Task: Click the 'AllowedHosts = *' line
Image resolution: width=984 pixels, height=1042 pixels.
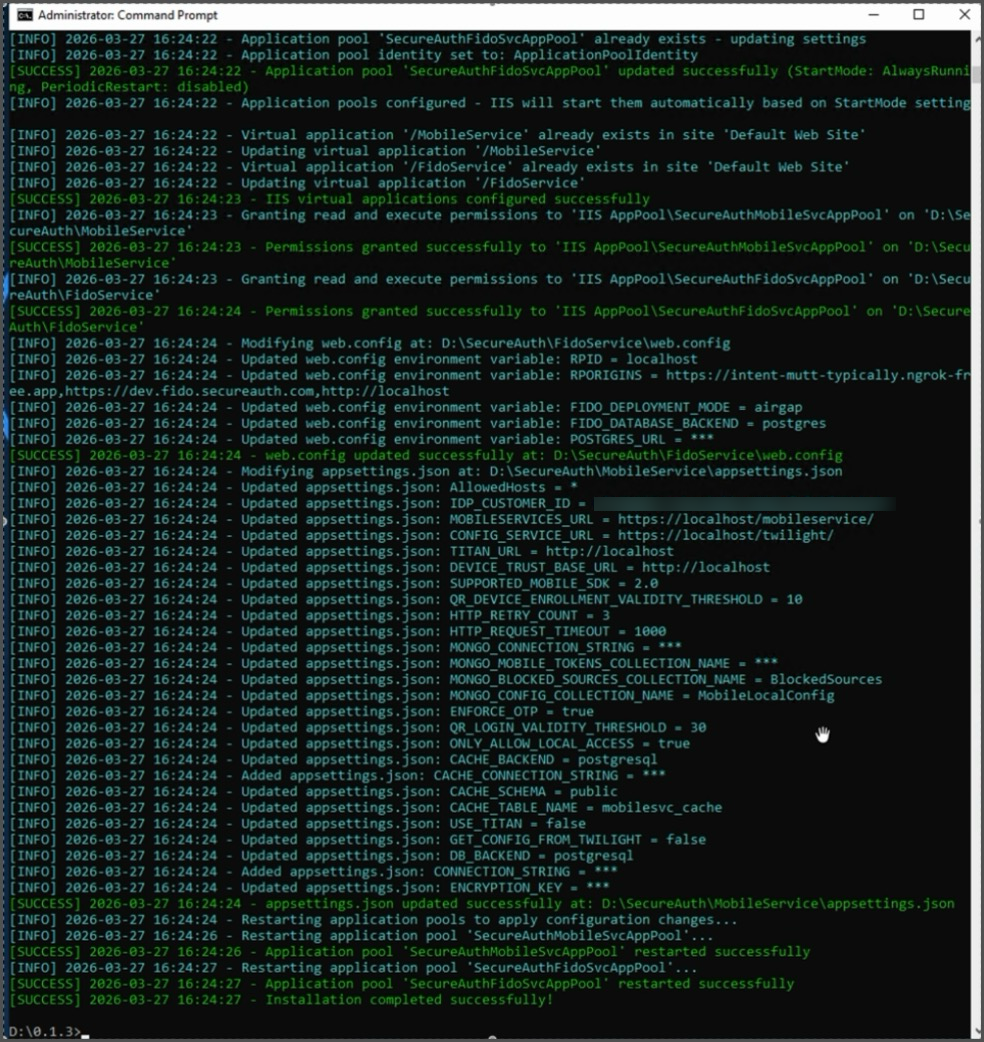Action: [x=294, y=487]
